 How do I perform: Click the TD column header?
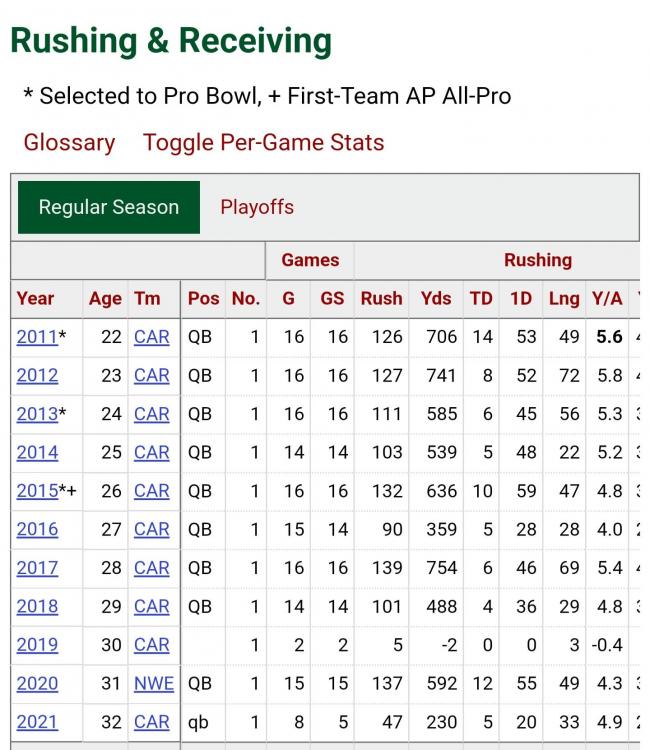click(481, 298)
